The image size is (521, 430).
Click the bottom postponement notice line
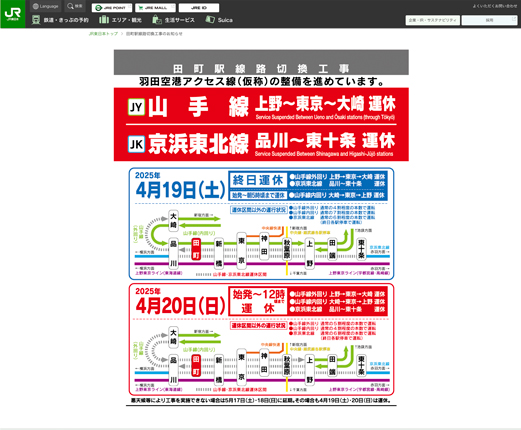click(x=261, y=401)
